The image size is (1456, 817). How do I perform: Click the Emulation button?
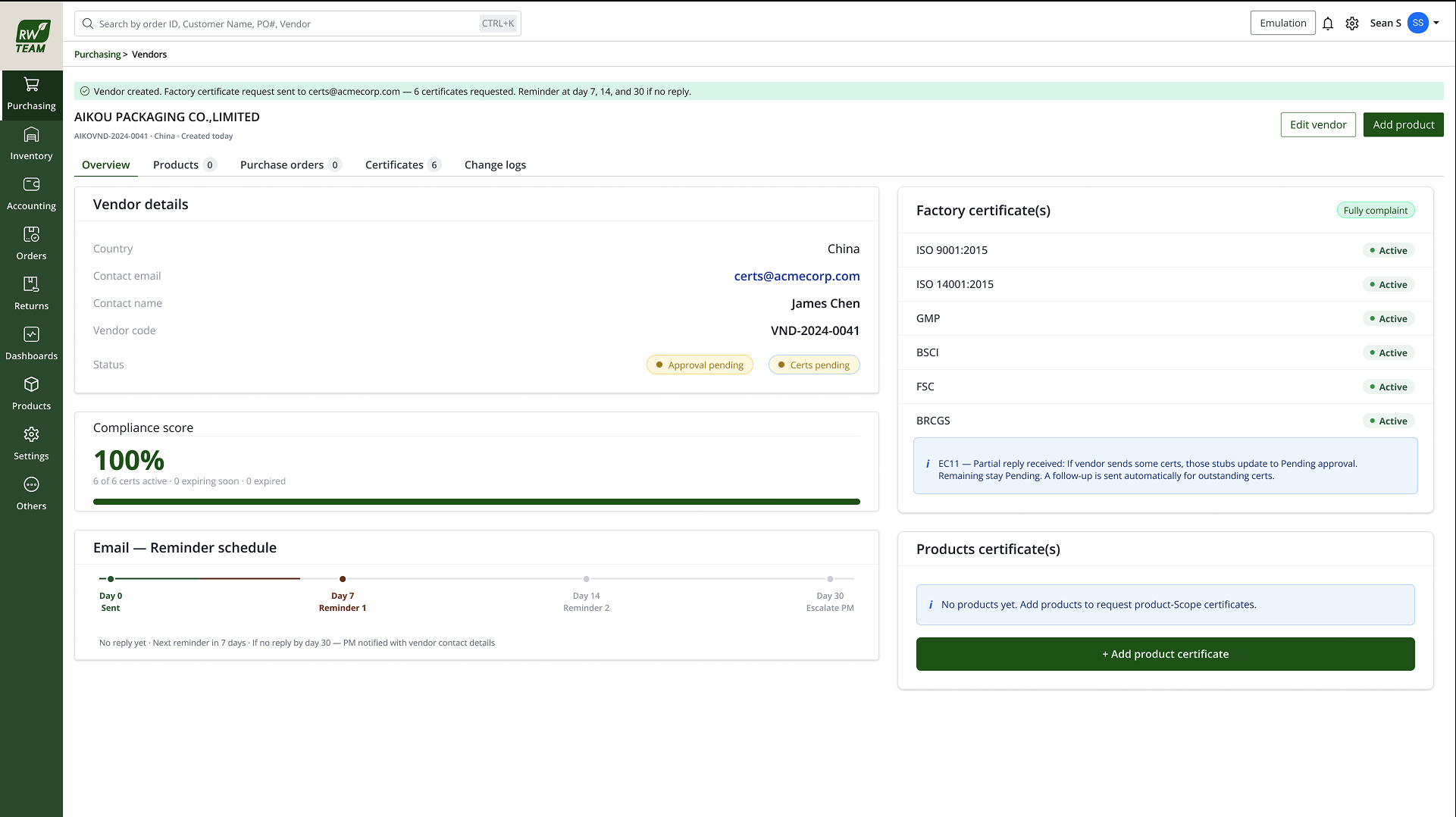coord(1282,23)
